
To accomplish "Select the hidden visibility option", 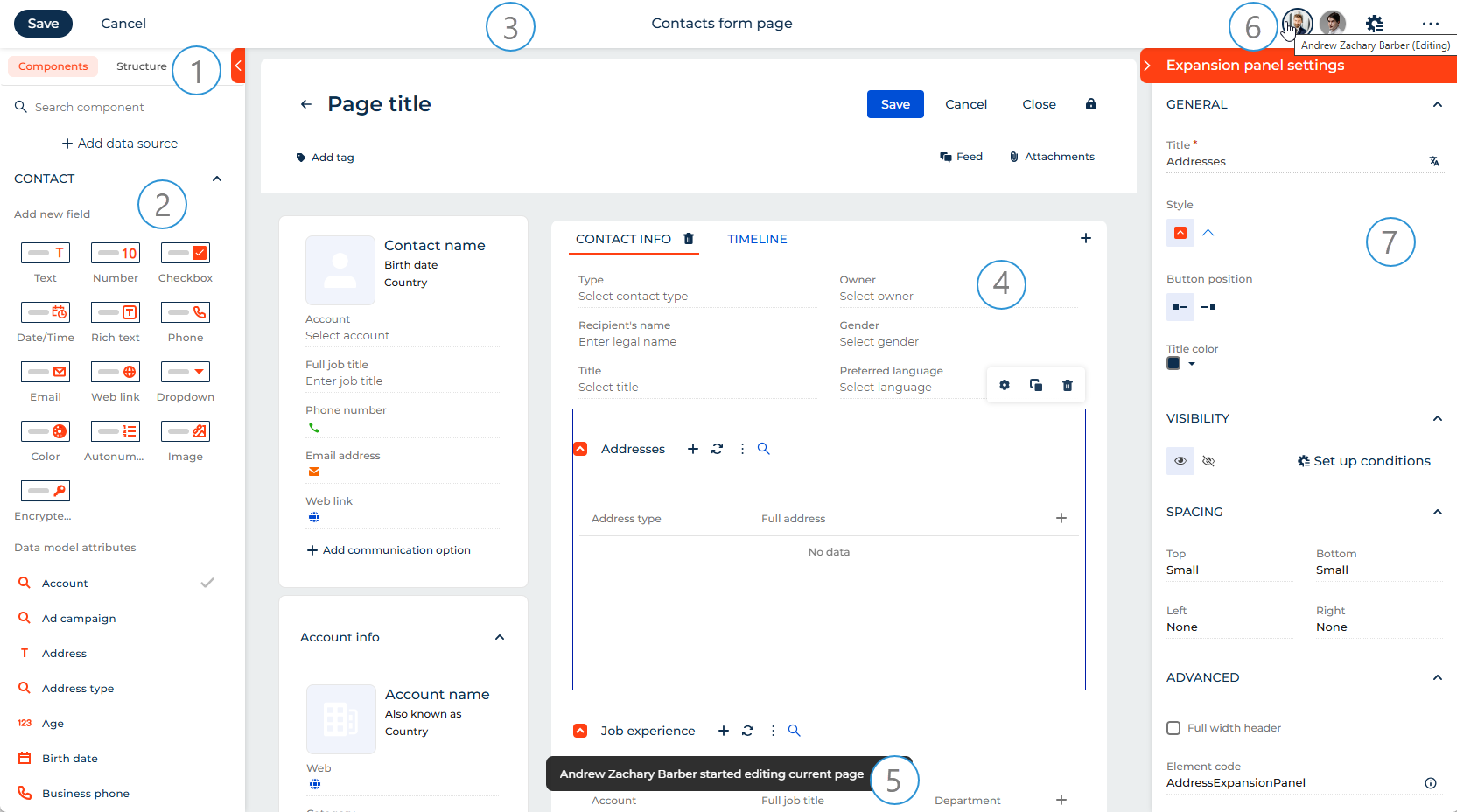I will point(1208,460).
